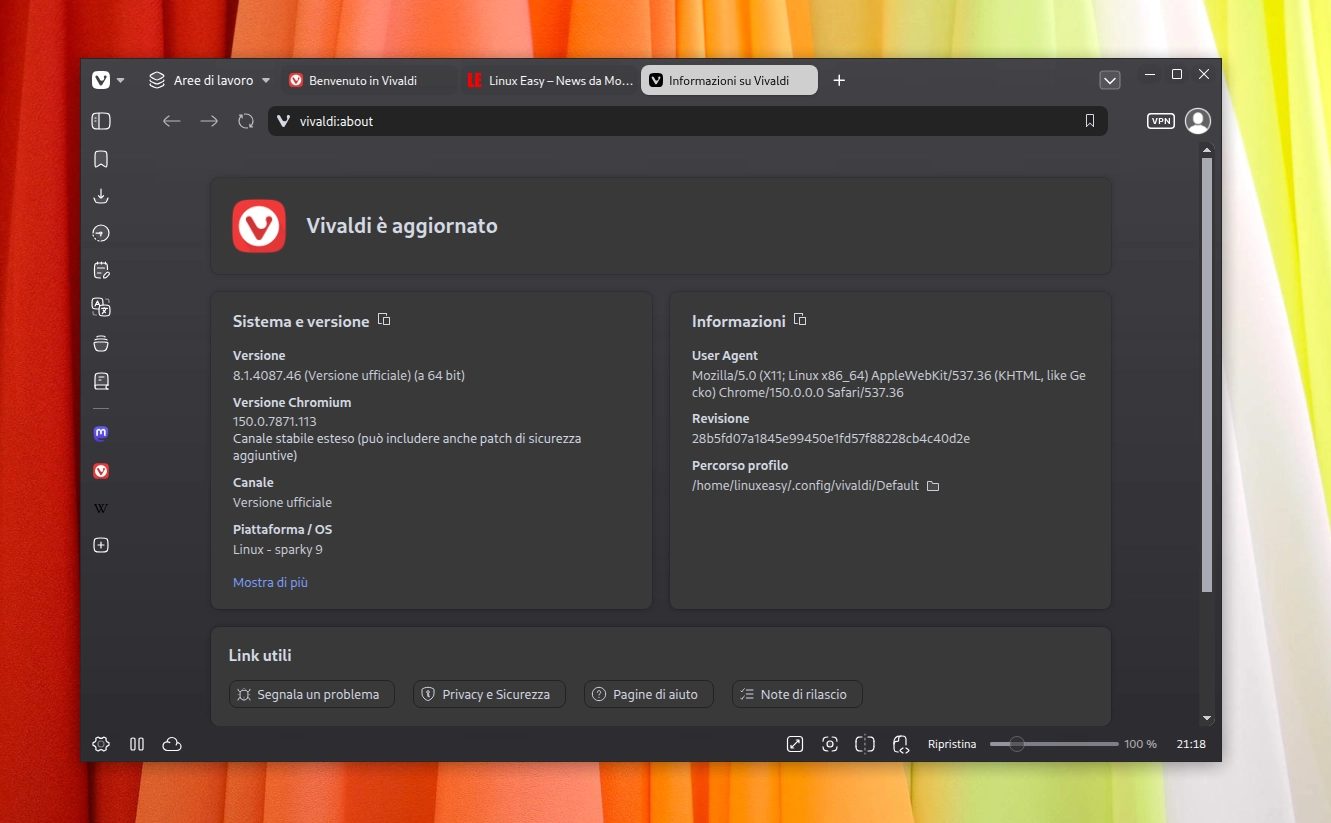The image size is (1331, 823).
Task: Add a new web panel
Action: point(101,545)
